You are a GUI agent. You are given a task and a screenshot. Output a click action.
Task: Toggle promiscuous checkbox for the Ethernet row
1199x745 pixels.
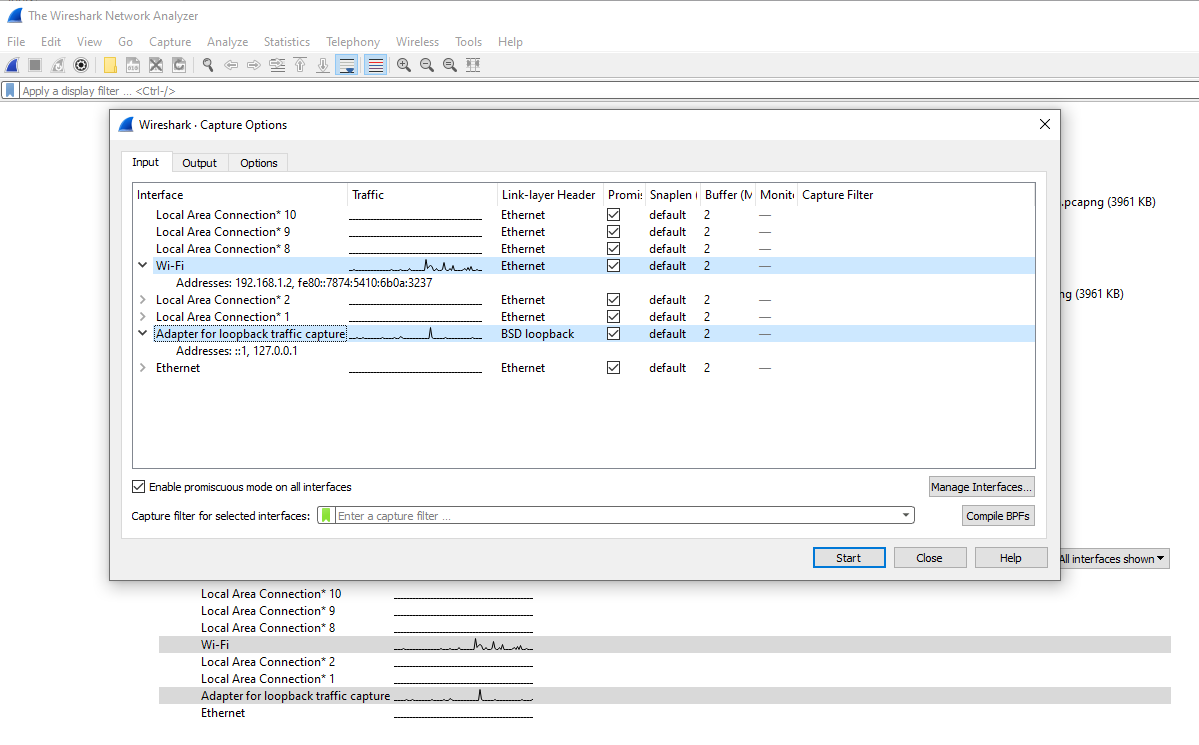[613, 368]
